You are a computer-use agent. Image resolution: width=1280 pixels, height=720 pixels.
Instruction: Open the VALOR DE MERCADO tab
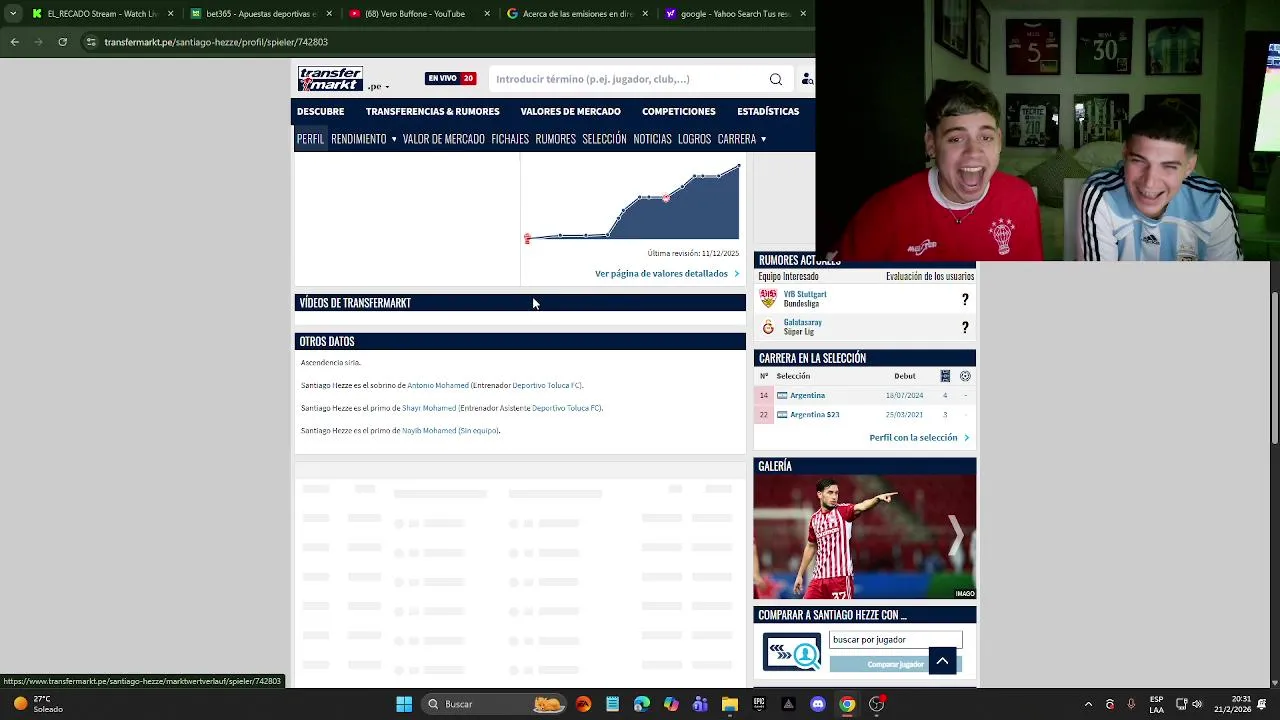tap(444, 139)
